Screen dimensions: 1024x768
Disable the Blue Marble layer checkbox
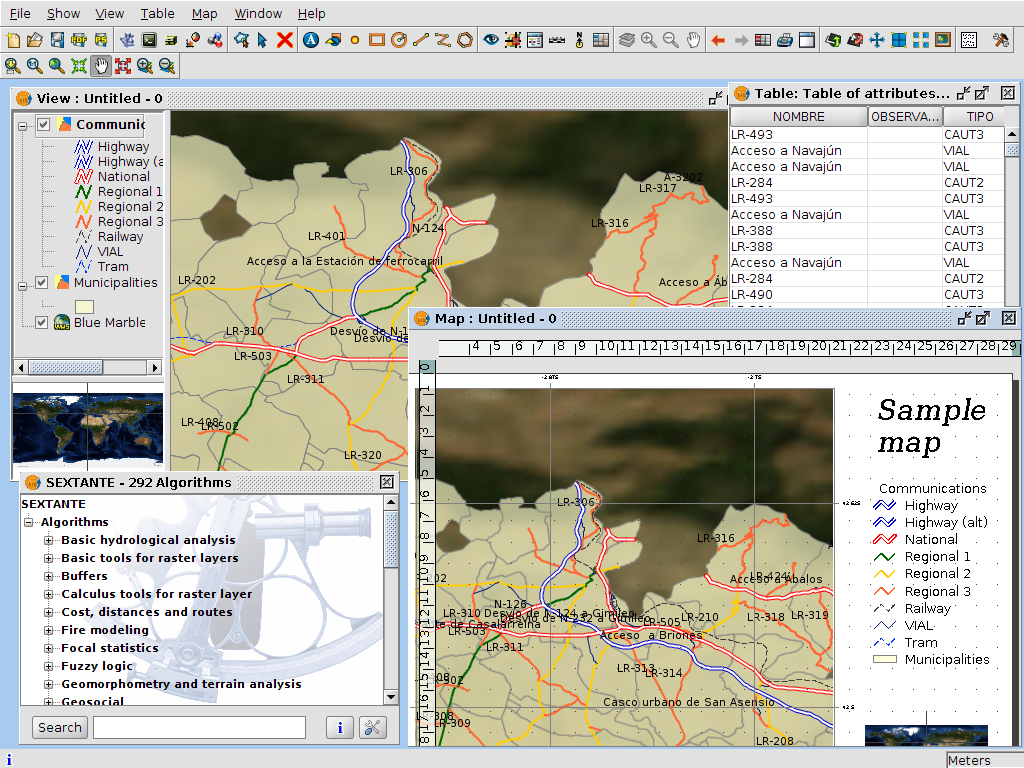click(x=41, y=322)
